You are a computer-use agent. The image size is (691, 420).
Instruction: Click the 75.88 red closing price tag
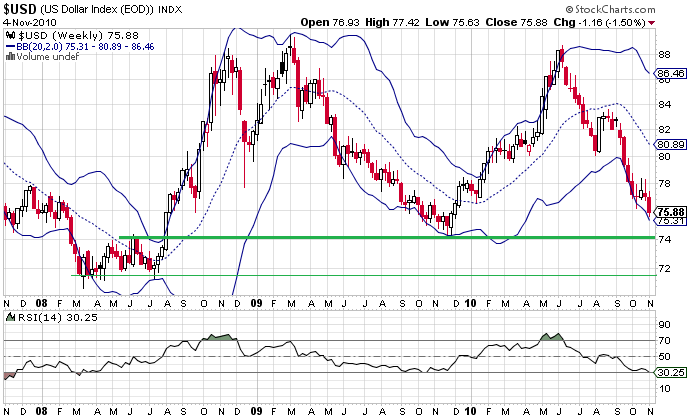click(670, 212)
